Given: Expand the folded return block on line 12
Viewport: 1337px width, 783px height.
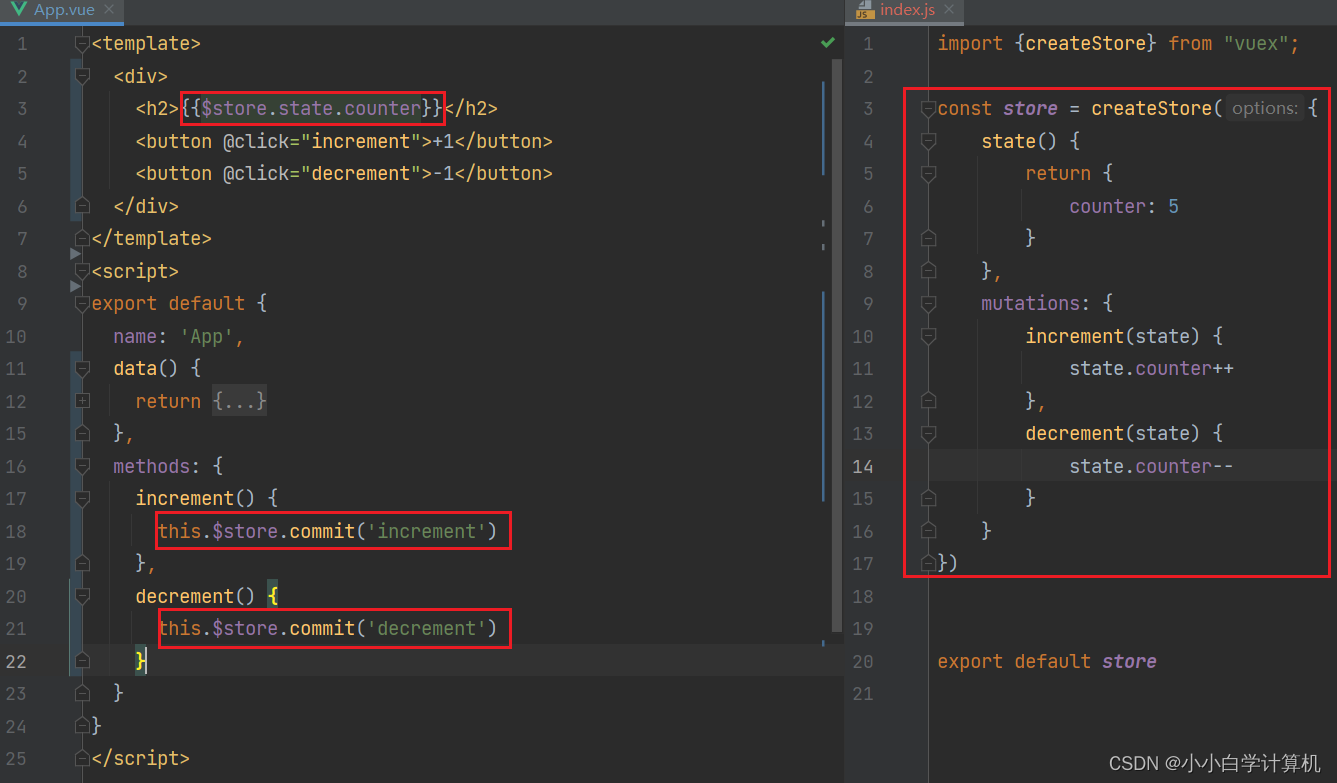Looking at the screenshot, I should tap(83, 401).
